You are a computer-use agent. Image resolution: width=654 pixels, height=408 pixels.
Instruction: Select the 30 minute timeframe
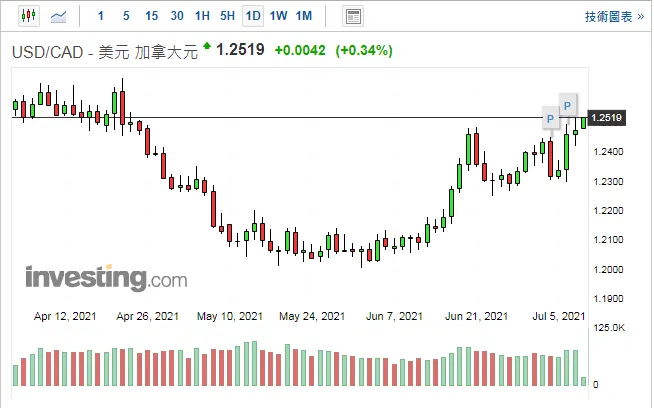click(177, 16)
